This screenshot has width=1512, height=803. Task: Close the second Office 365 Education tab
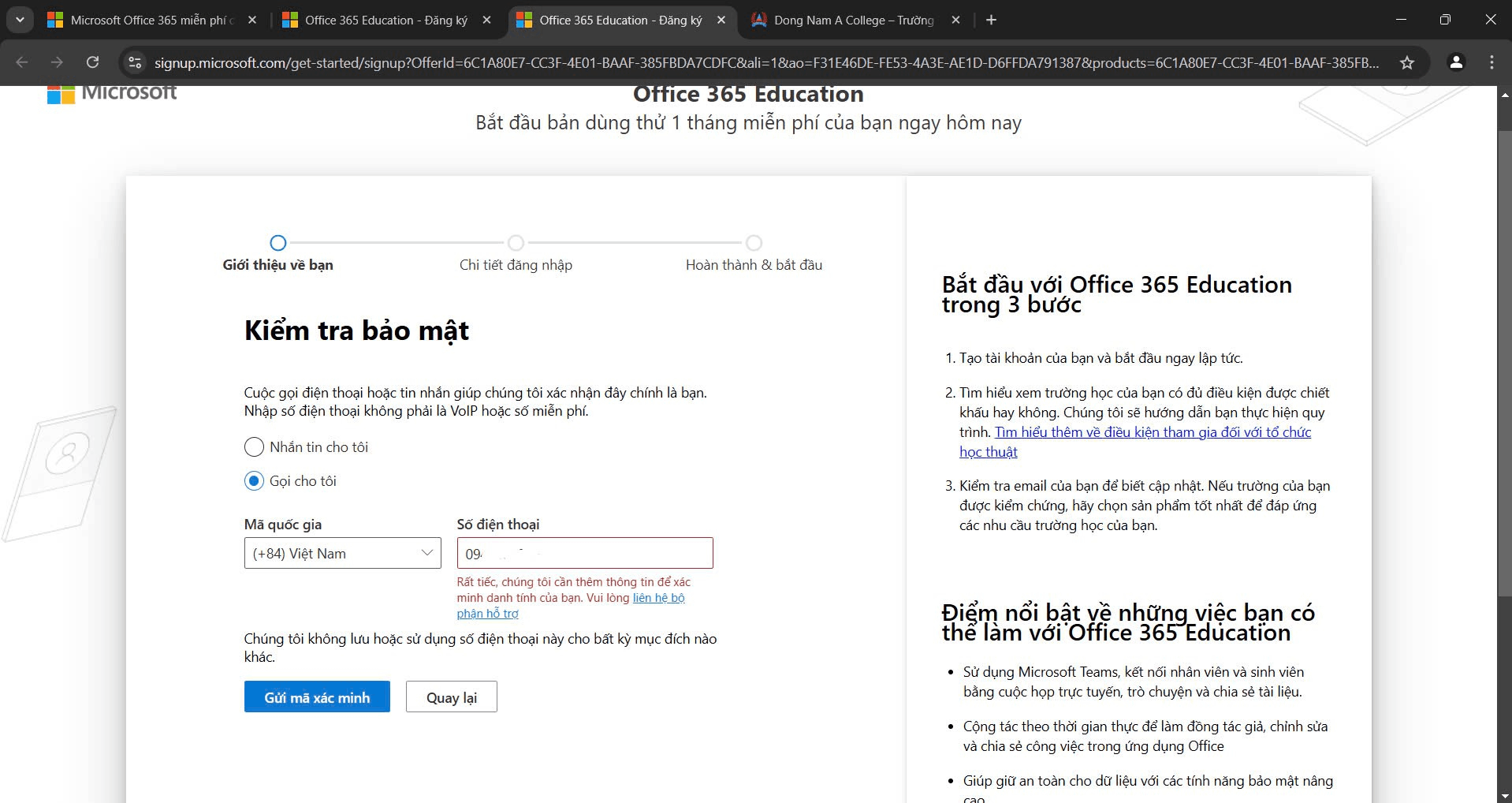(x=487, y=21)
